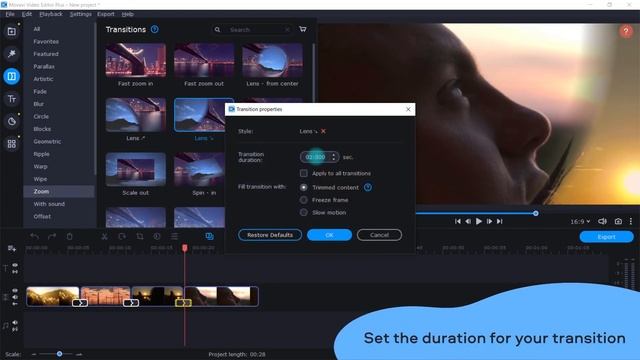Toggle visibility eye on the title track
Viewport: 640px width, 360px height.
coord(15,265)
